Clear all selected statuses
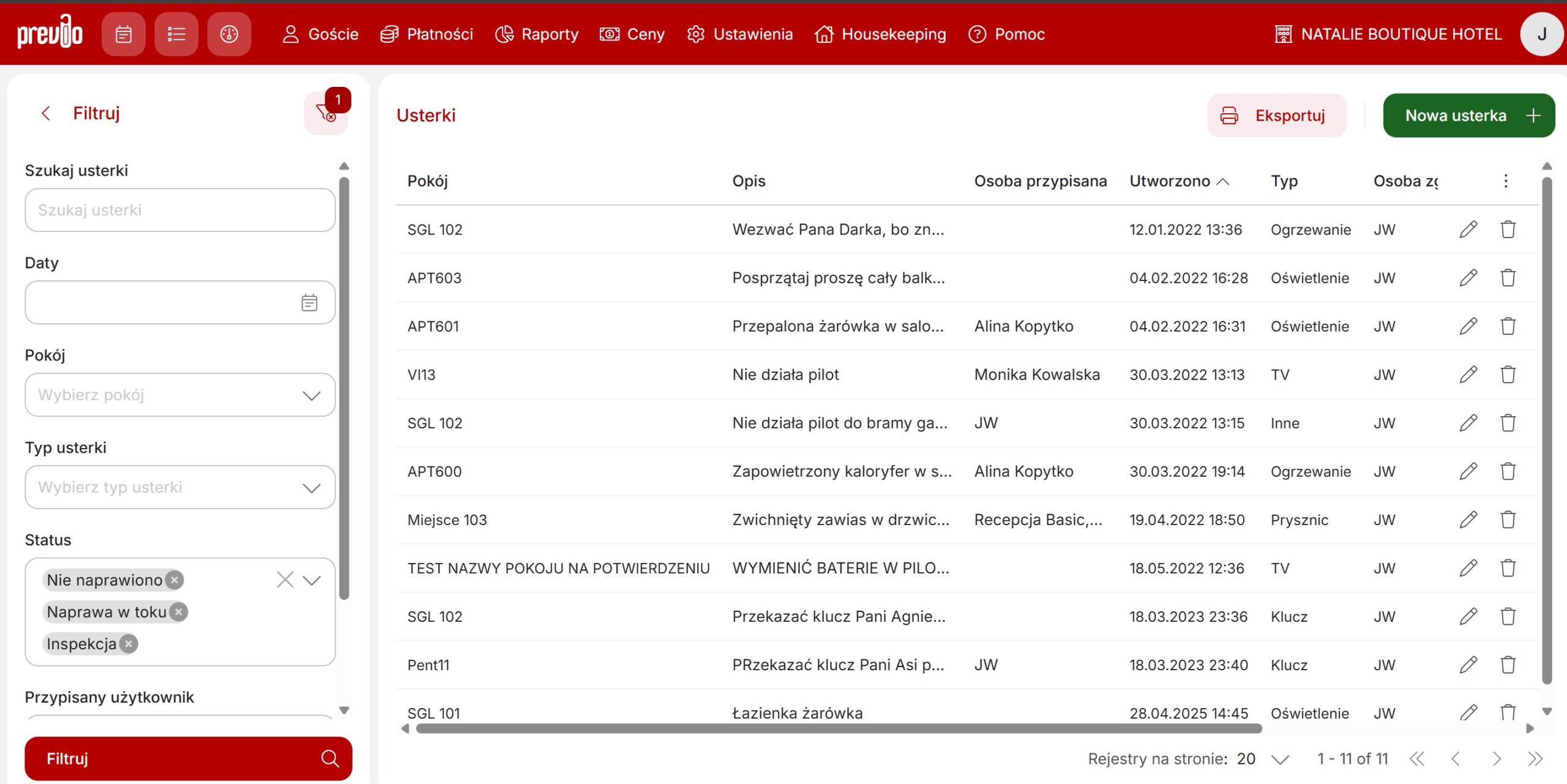 285,580
